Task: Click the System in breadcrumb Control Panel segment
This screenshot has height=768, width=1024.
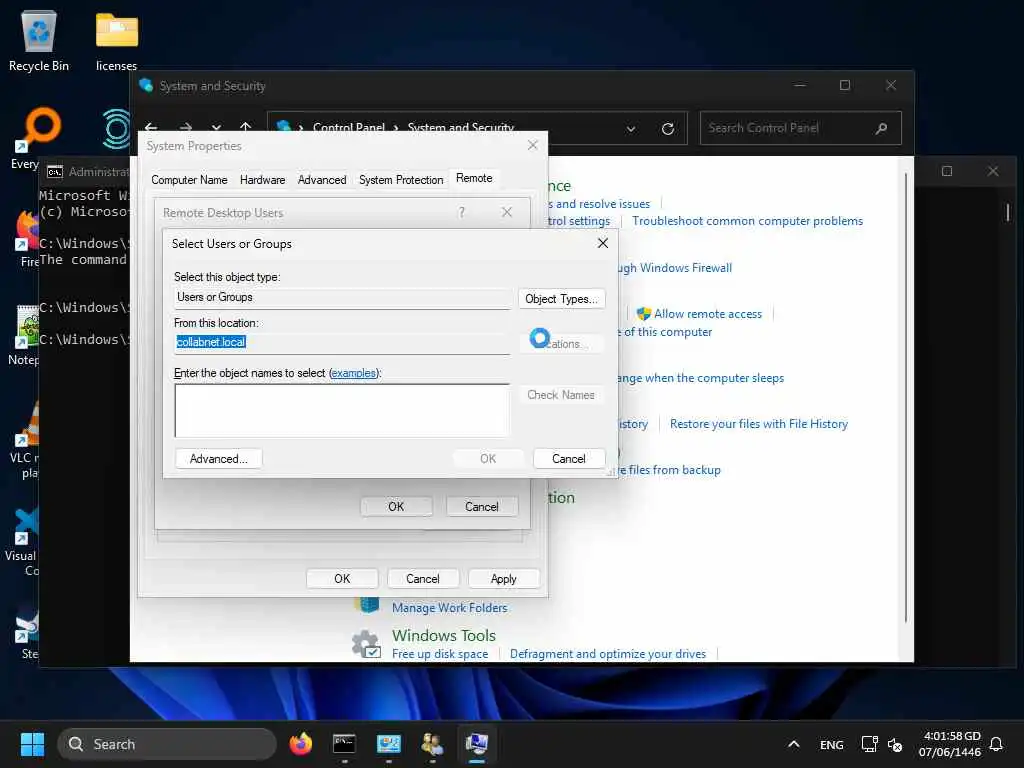Action: click(349, 127)
